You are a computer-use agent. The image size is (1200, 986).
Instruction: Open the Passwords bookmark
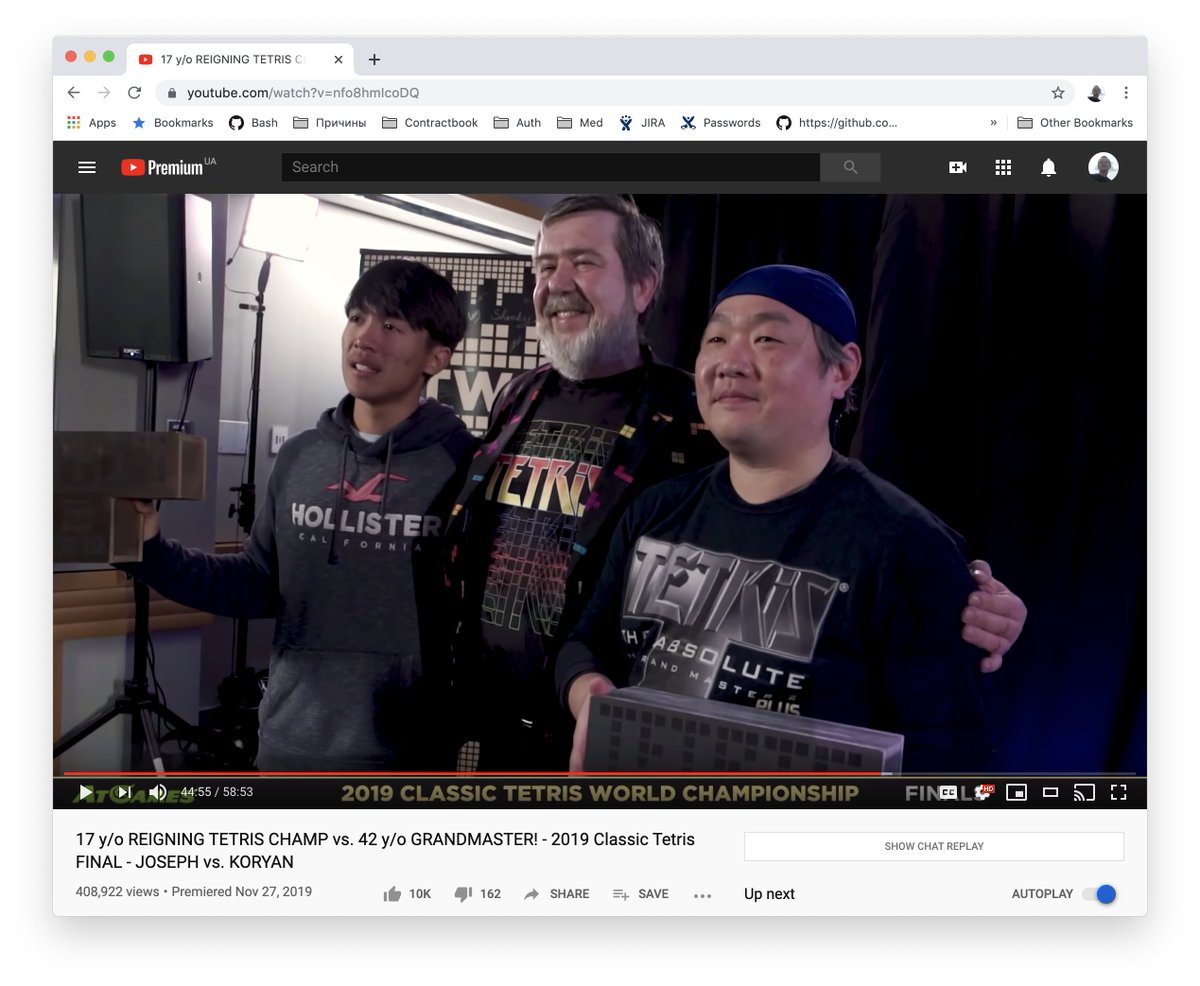coord(720,122)
